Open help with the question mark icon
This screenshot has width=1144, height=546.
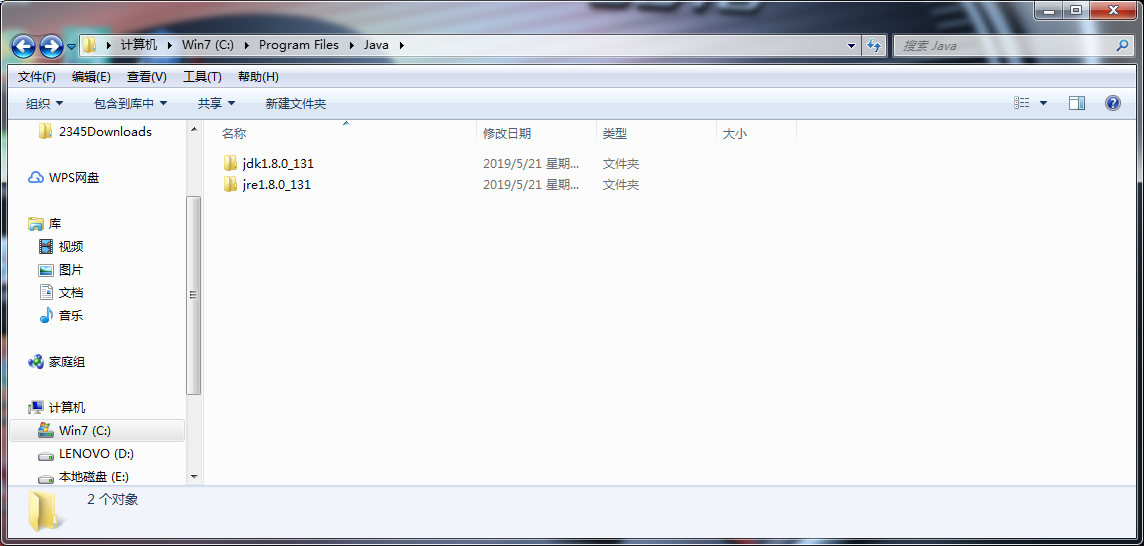click(x=1113, y=104)
